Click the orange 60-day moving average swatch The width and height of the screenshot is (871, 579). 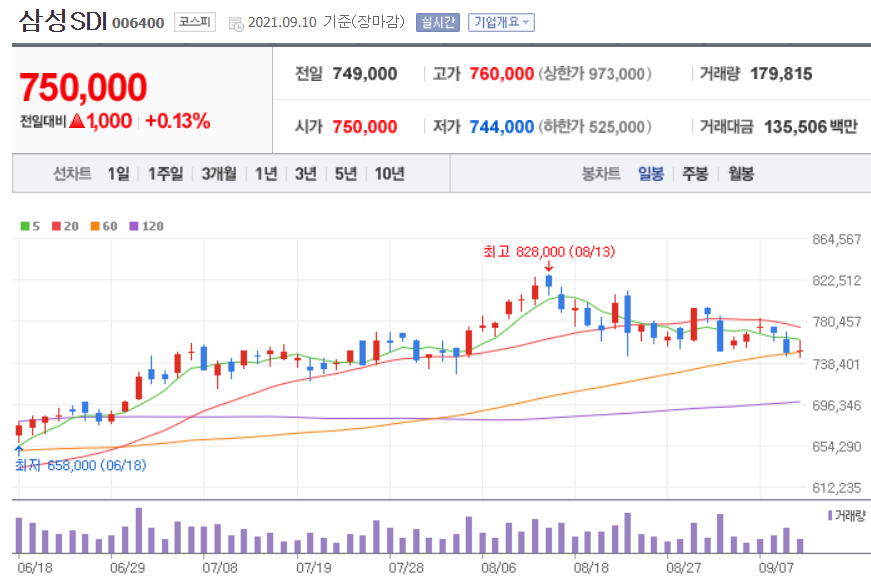(x=95, y=226)
